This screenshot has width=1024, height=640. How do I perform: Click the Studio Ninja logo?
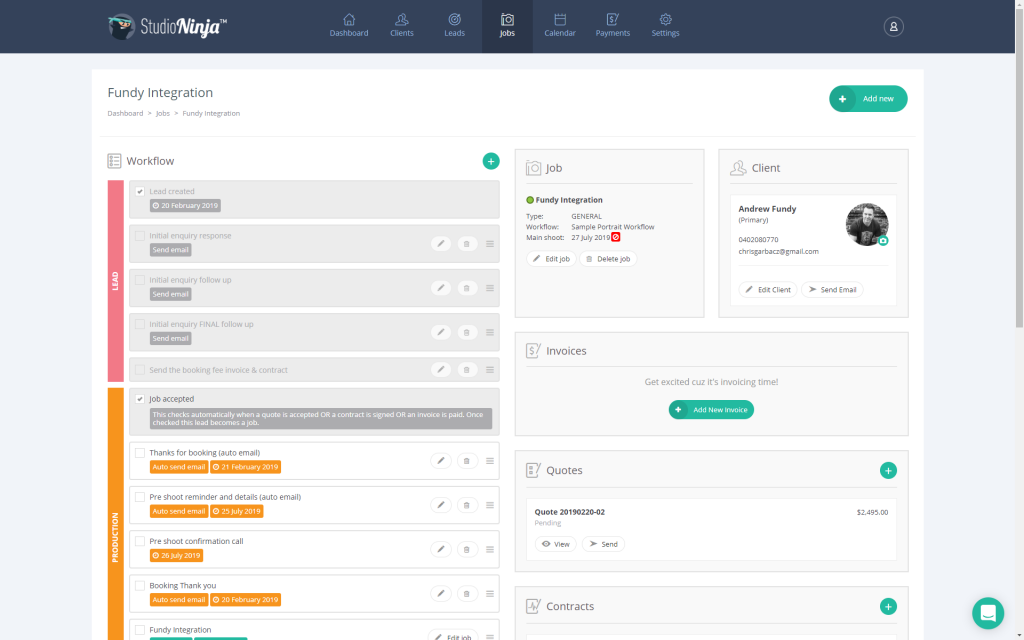(167, 27)
